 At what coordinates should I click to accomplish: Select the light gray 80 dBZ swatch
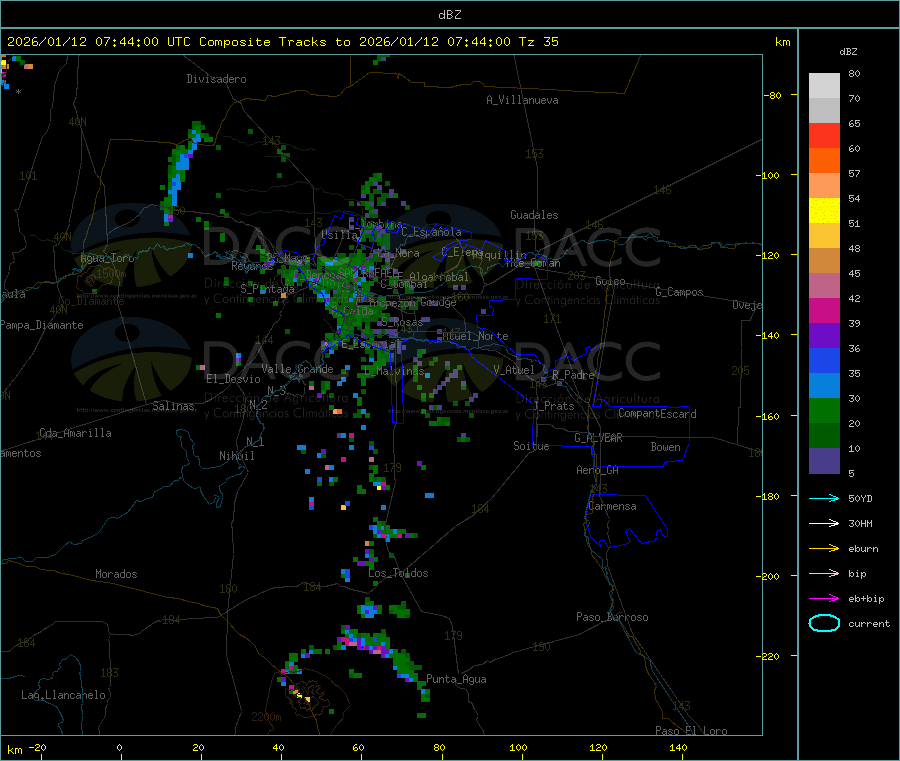coord(824,86)
